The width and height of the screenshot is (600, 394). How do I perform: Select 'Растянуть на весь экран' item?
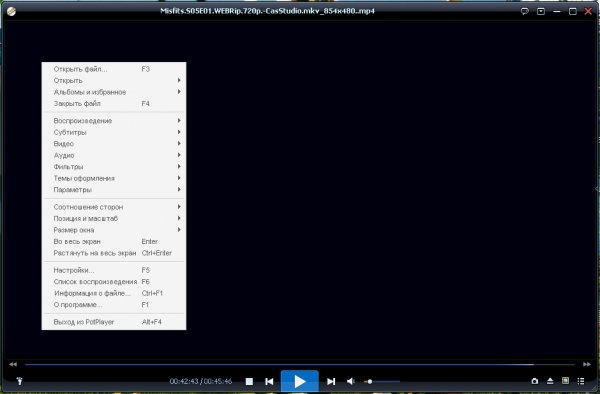pos(114,253)
